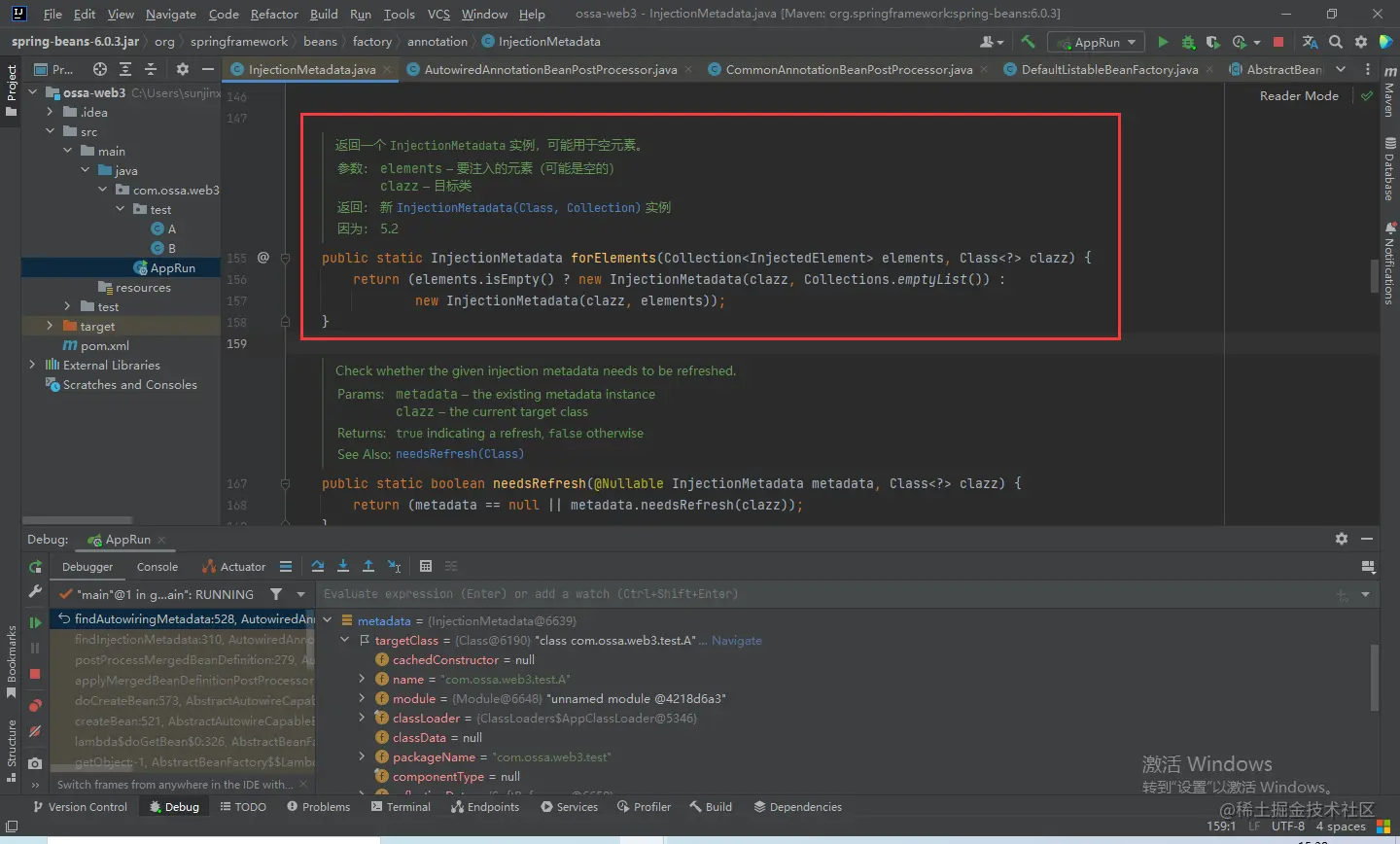Click the Step Into debug icon
Image resolution: width=1400 pixels, height=844 pixels.
tap(343, 566)
